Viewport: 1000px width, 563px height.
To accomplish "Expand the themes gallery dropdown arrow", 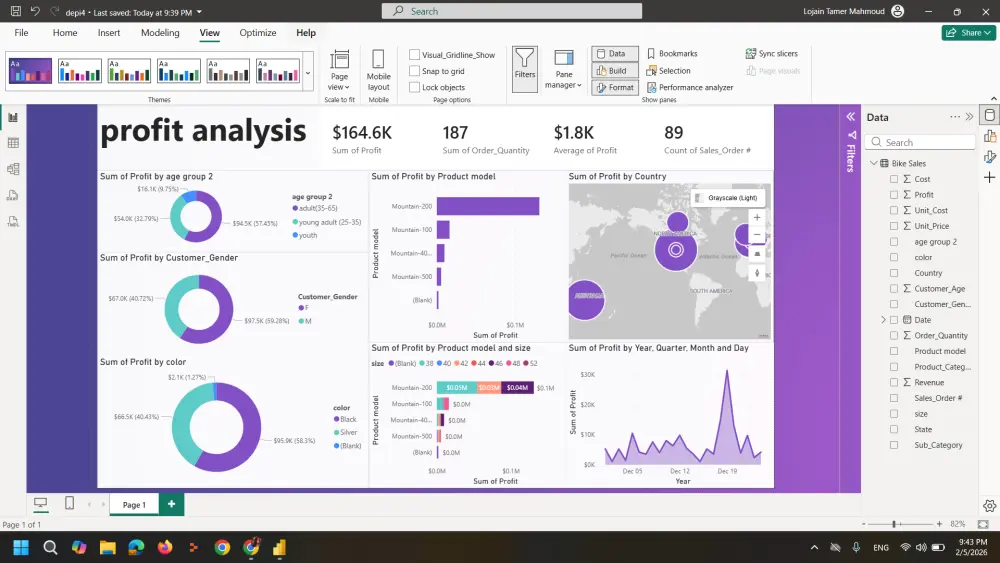I will coord(308,73).
